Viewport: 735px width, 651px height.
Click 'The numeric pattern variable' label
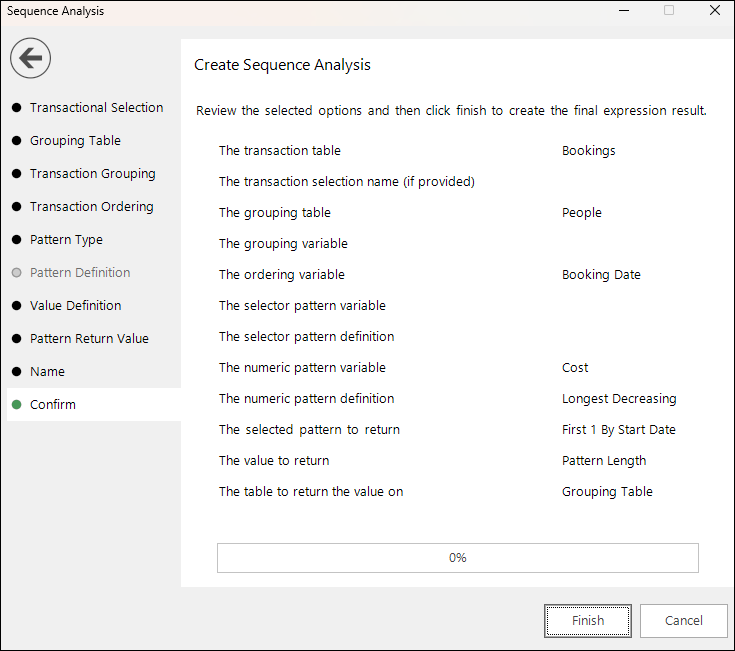point(302,367)
